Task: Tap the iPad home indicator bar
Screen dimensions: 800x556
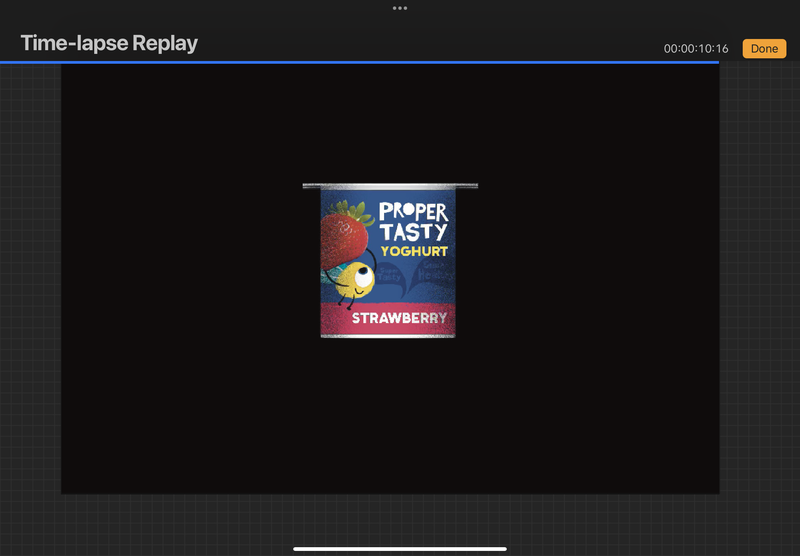Action: click(400, 548)
